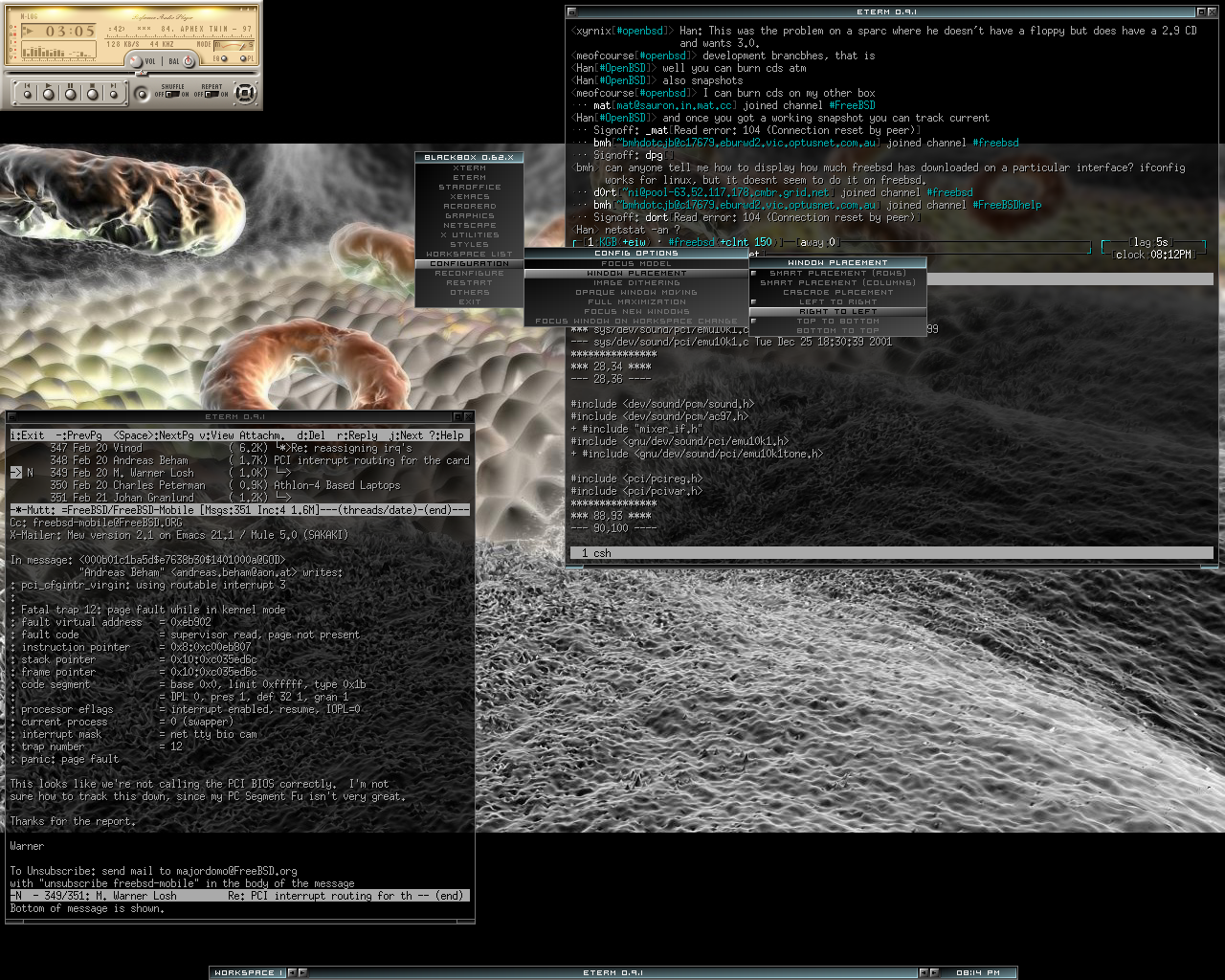The image size is (1225, 980).
Task: Expand the Focus Model submenu
Action: click(636, 263)
